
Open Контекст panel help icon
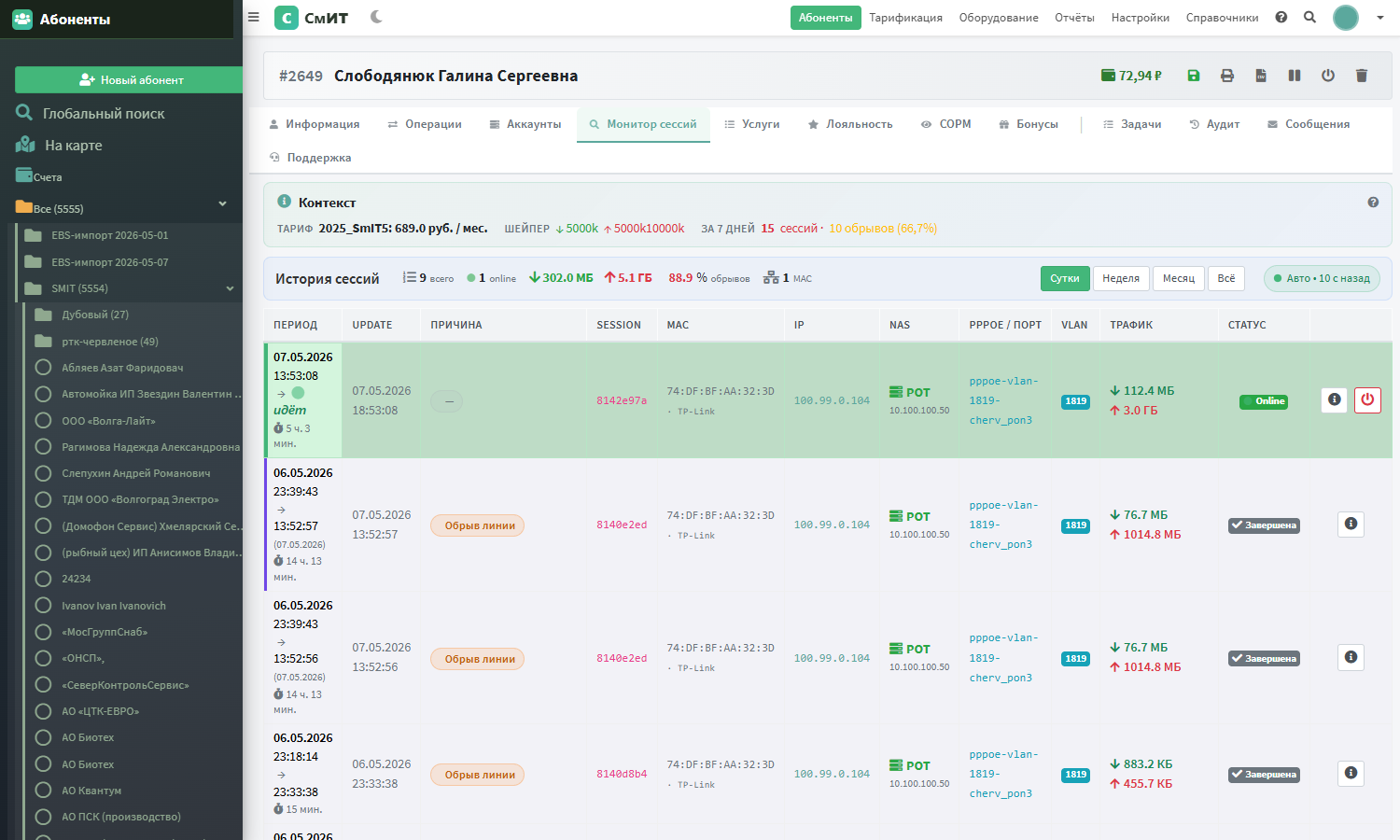pyautogui.click(x=1373, y=203)
